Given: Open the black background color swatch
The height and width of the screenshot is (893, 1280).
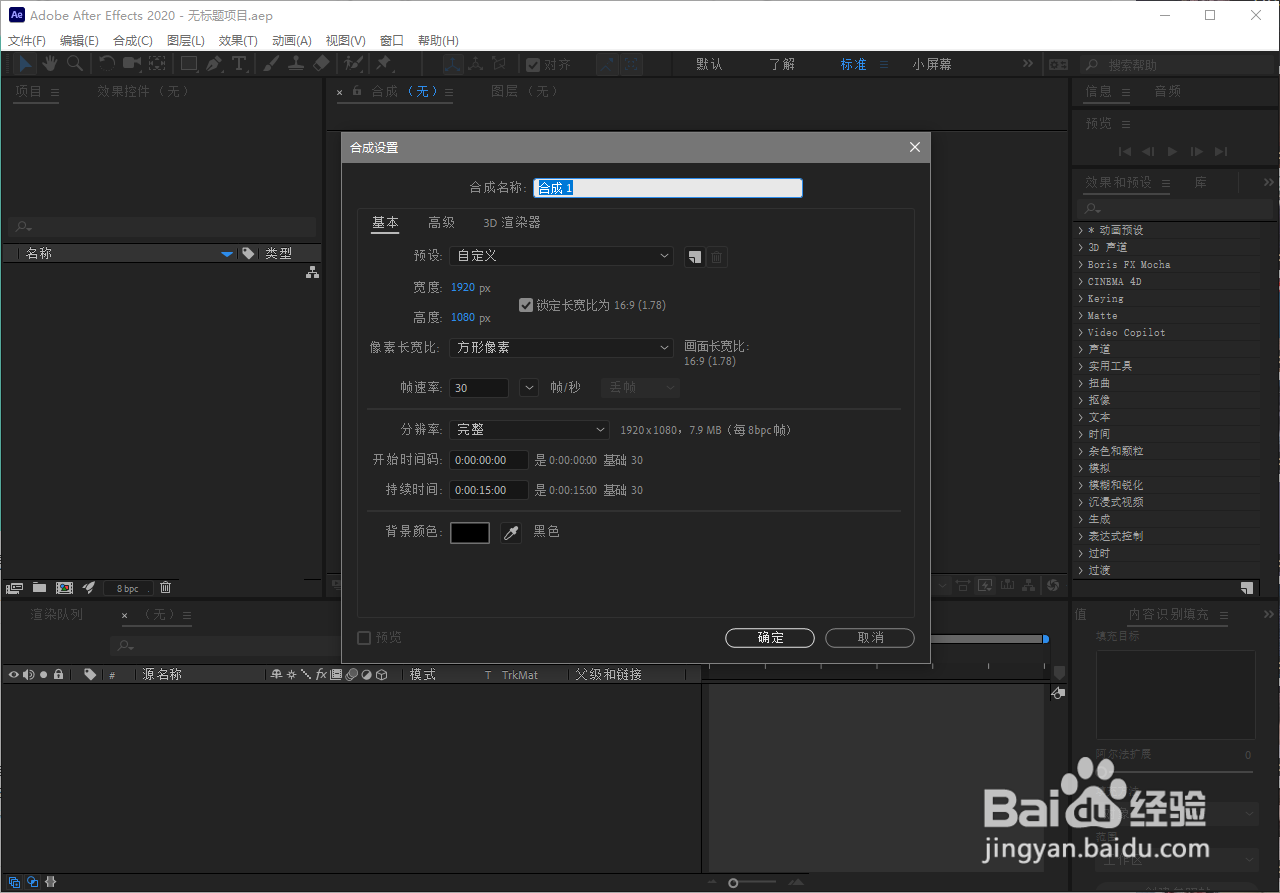Looking at the screenshot, I should click(470, 533).
